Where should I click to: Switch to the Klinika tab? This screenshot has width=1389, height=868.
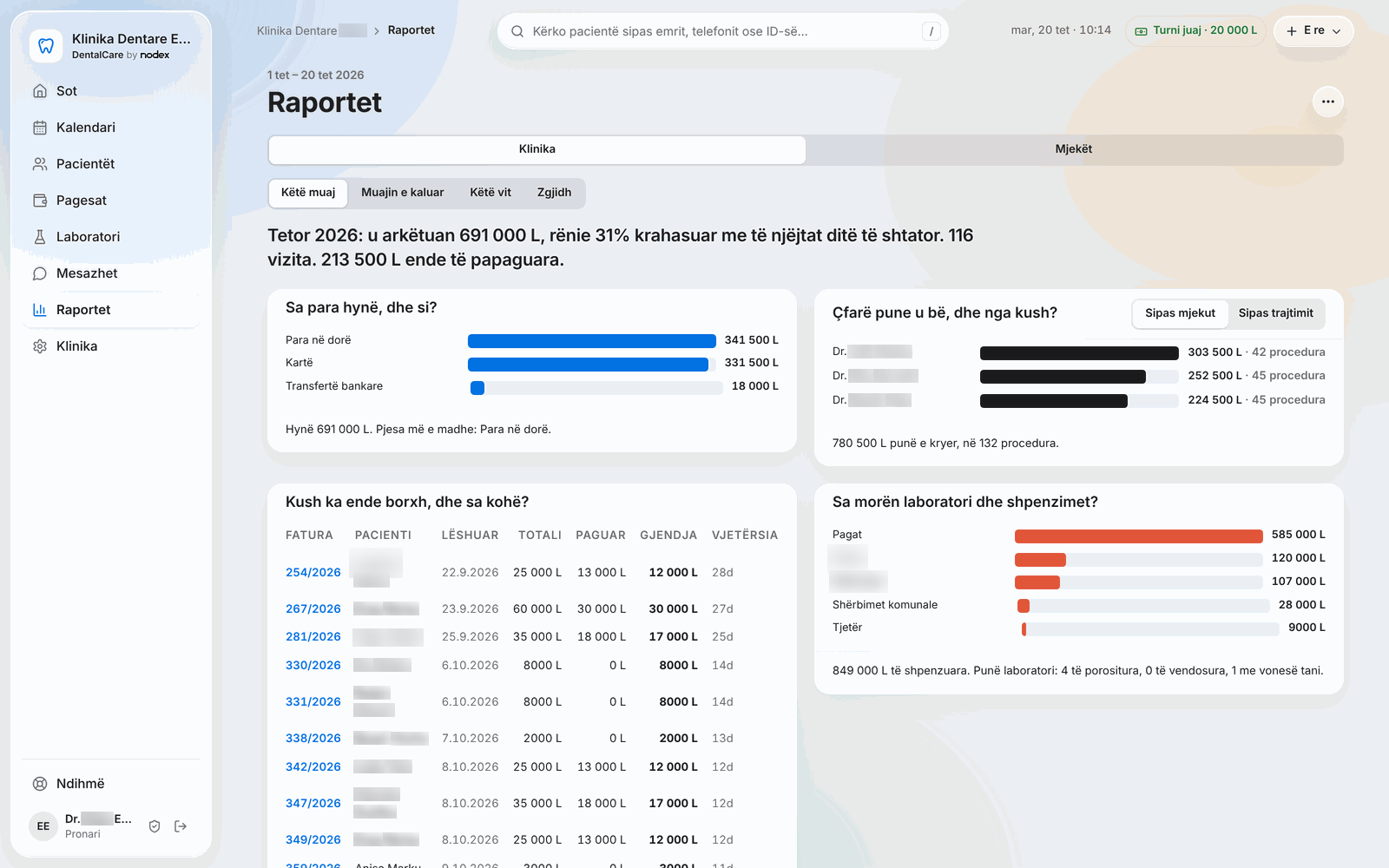point(537,149)
